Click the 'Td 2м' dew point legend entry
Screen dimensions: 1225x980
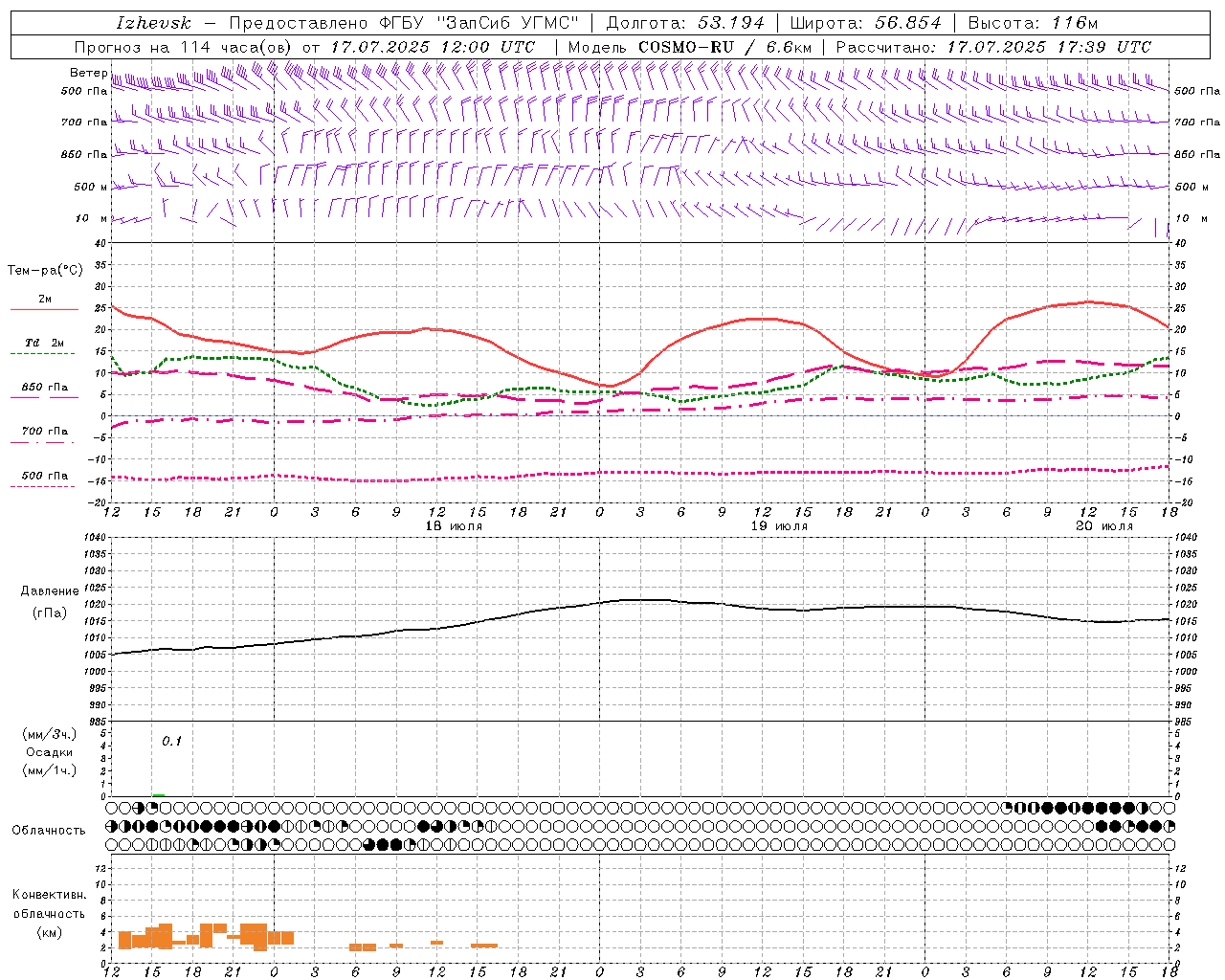pyautogui.click(x=44, y=343)
